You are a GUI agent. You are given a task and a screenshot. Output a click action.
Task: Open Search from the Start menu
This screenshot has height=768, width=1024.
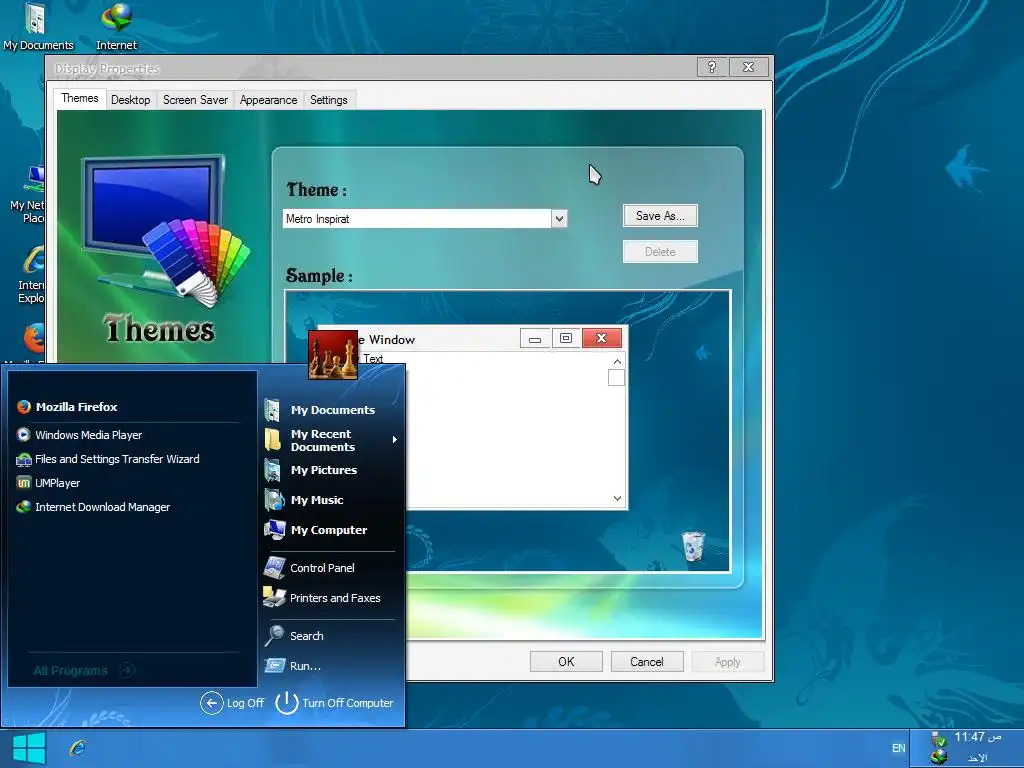pos(294,636)
